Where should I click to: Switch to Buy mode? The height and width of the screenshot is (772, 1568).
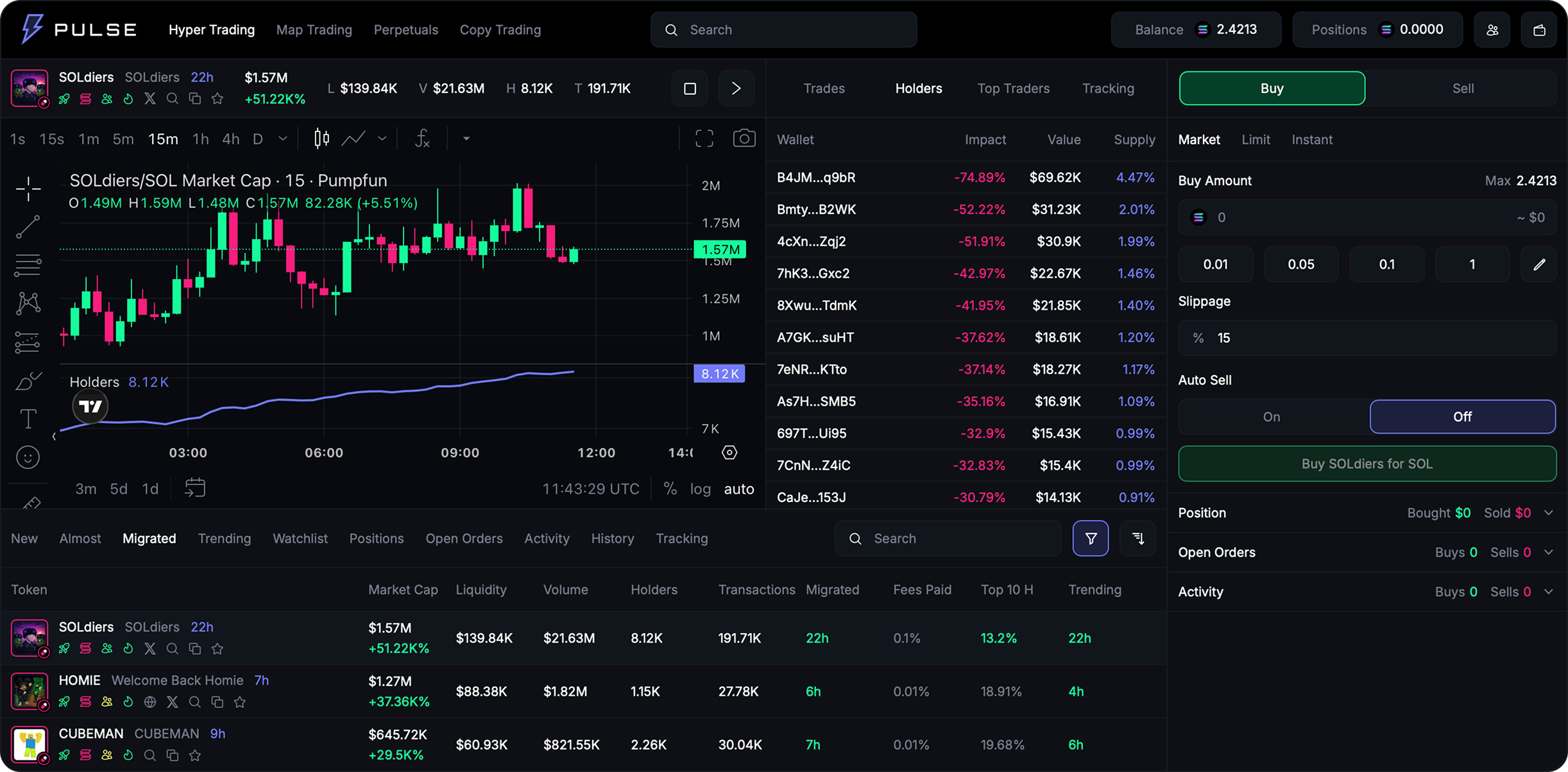coord(1272,88)
